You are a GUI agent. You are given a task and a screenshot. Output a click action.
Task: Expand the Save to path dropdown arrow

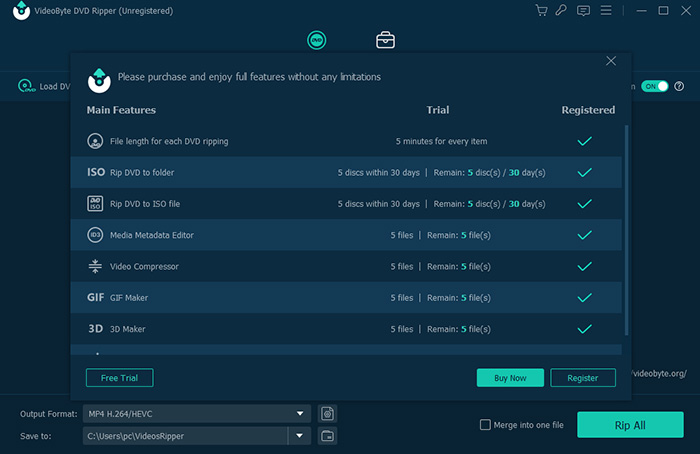[x=300, y=436]
